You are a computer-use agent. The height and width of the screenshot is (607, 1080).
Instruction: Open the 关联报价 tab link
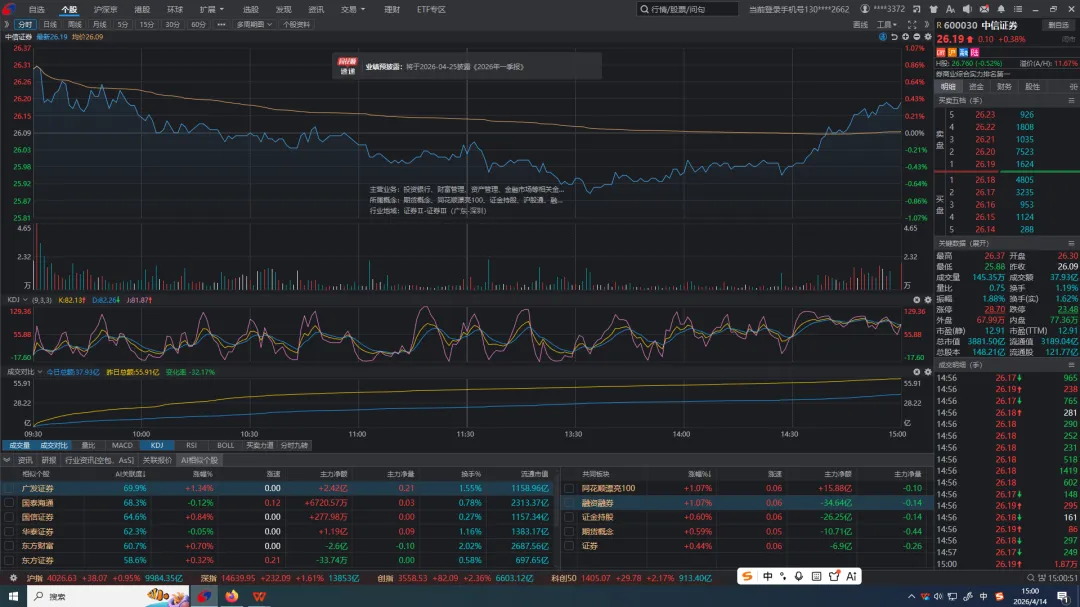coord(157,460)
